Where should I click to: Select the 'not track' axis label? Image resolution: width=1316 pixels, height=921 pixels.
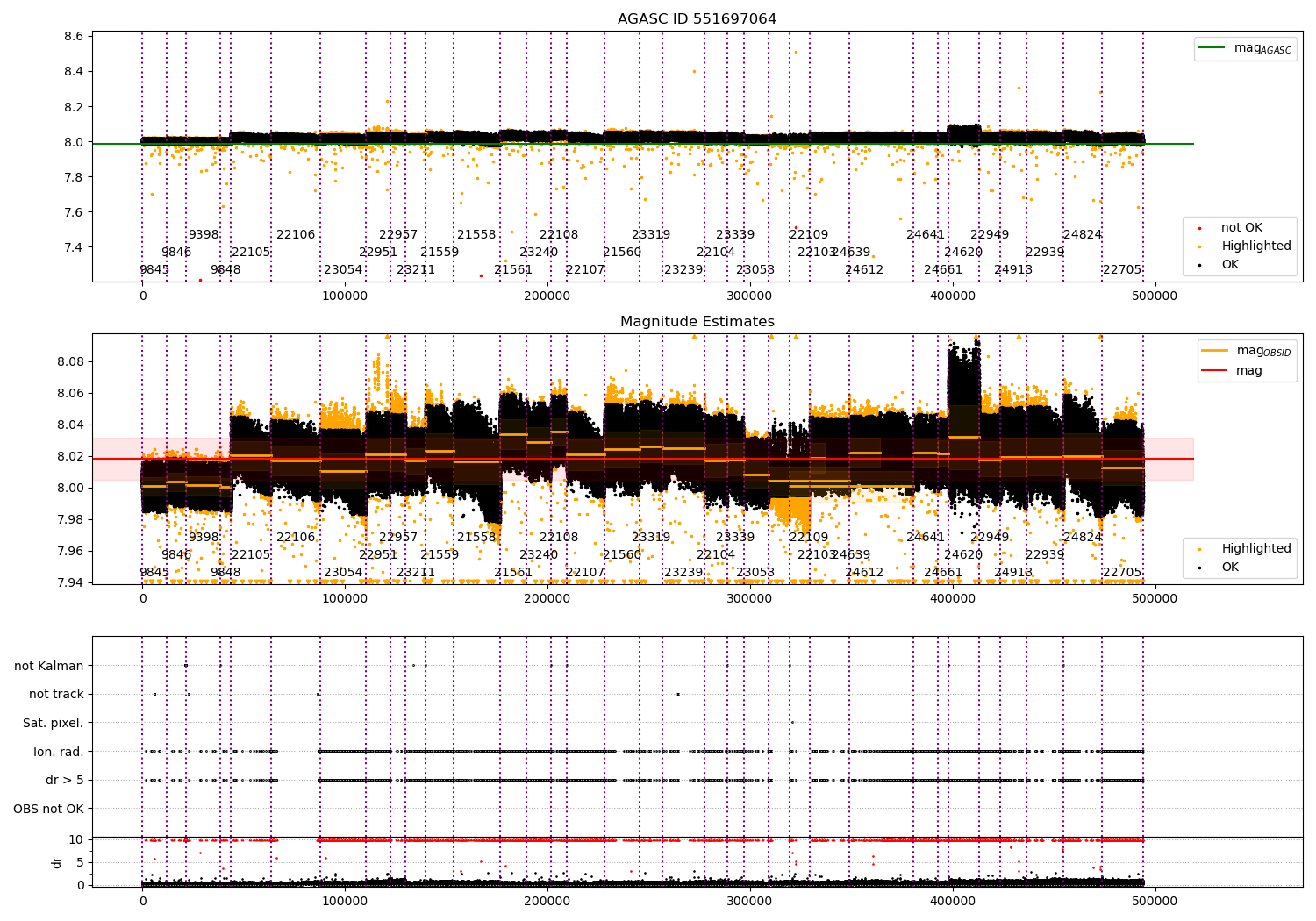pyautogui.click(x=56, y=695)
